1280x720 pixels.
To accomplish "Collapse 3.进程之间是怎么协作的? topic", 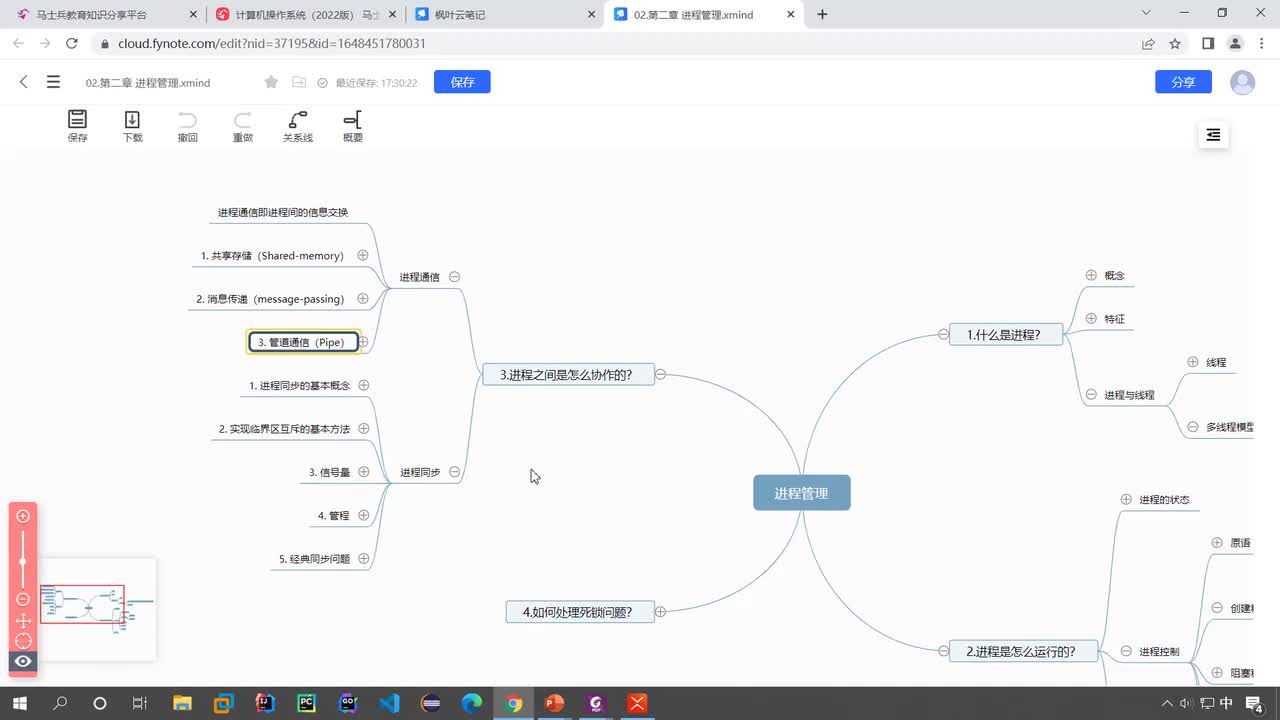I will point(660,375).
